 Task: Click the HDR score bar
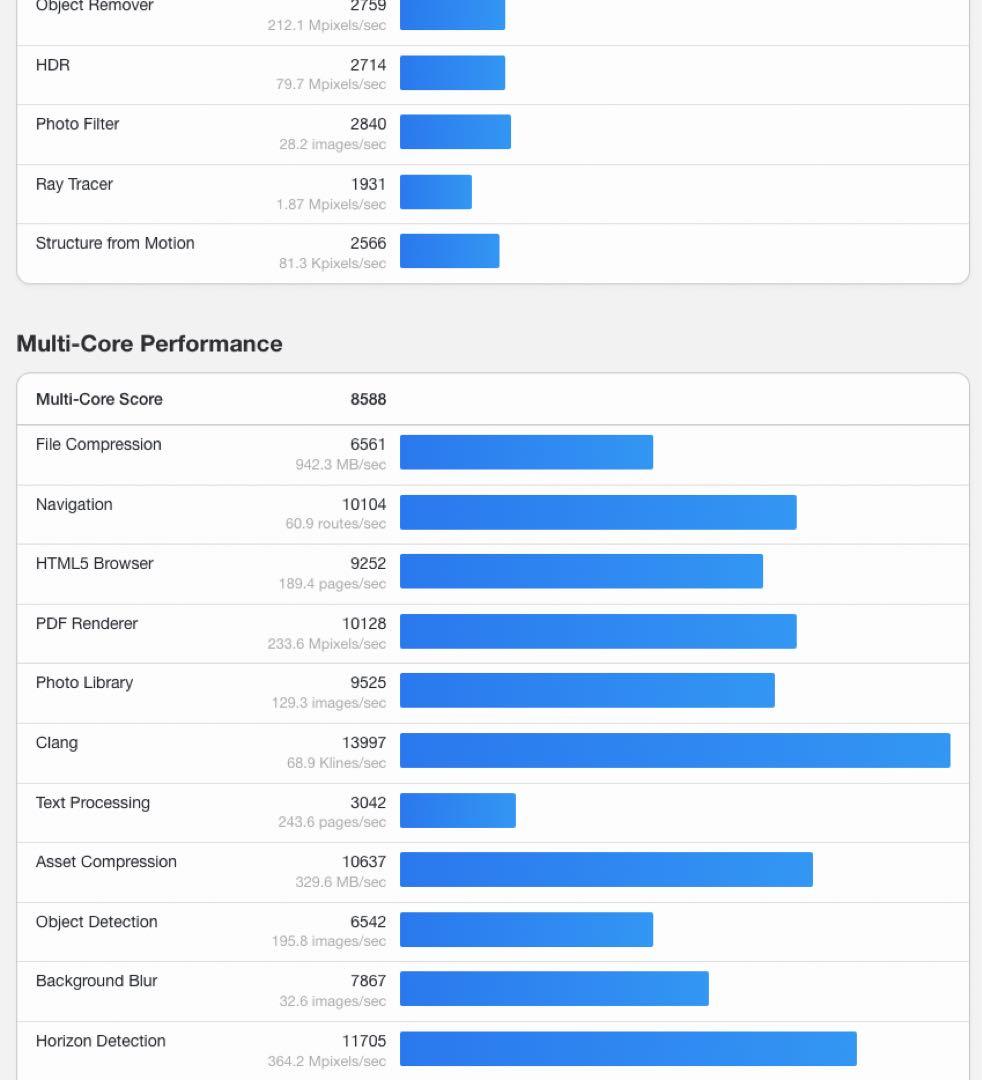pos(452,73)
